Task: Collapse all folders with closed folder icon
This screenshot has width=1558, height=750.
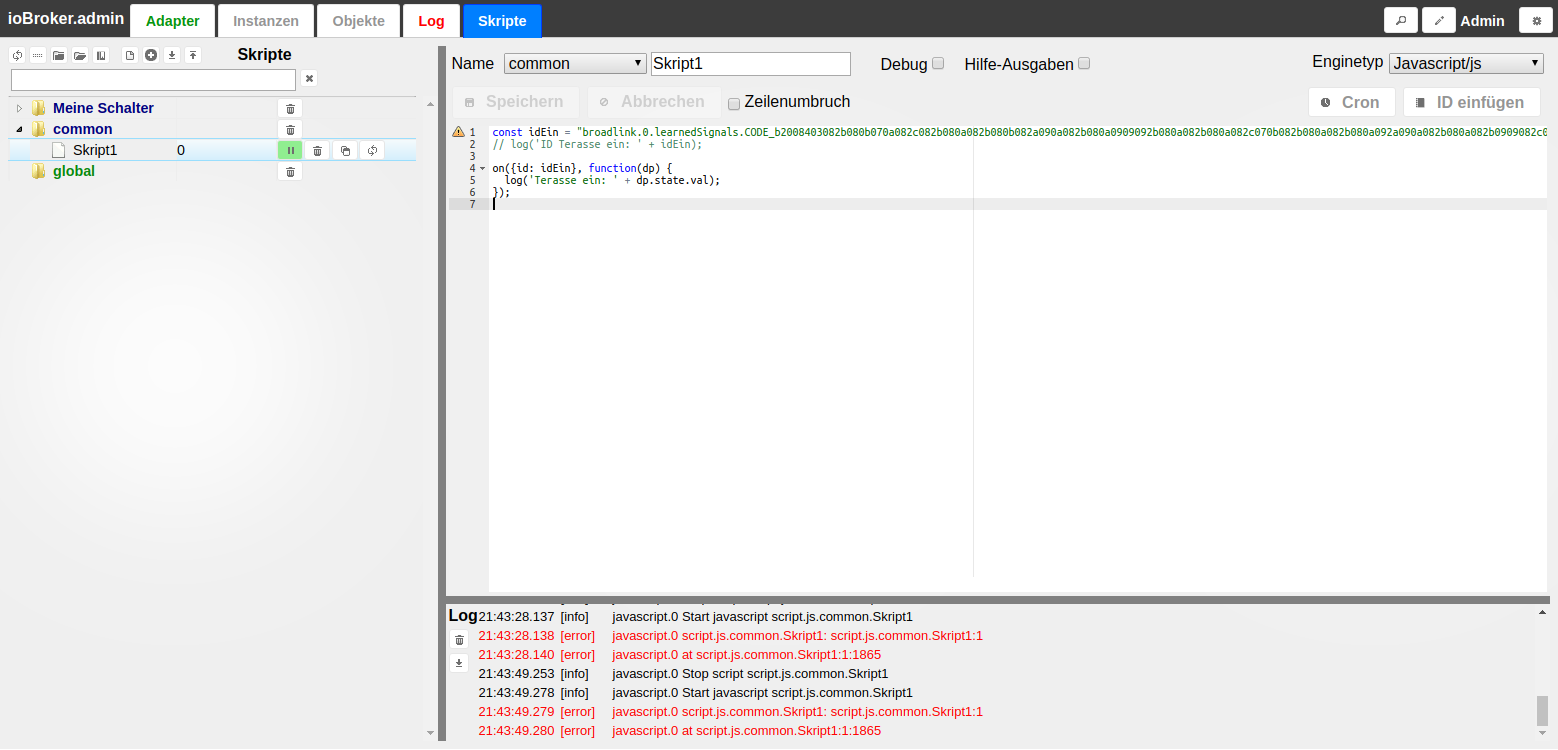Action: pos(59,55)
